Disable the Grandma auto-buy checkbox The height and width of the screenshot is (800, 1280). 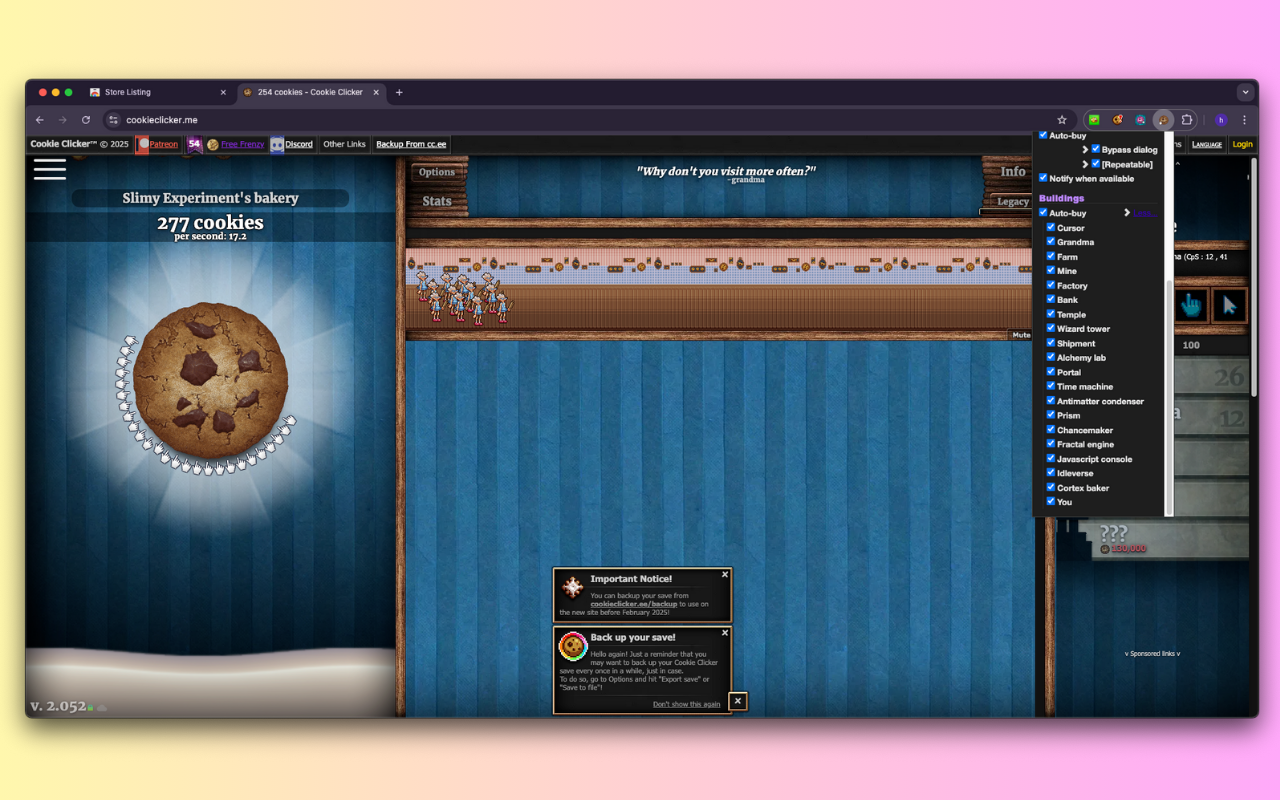[1049, 242]
